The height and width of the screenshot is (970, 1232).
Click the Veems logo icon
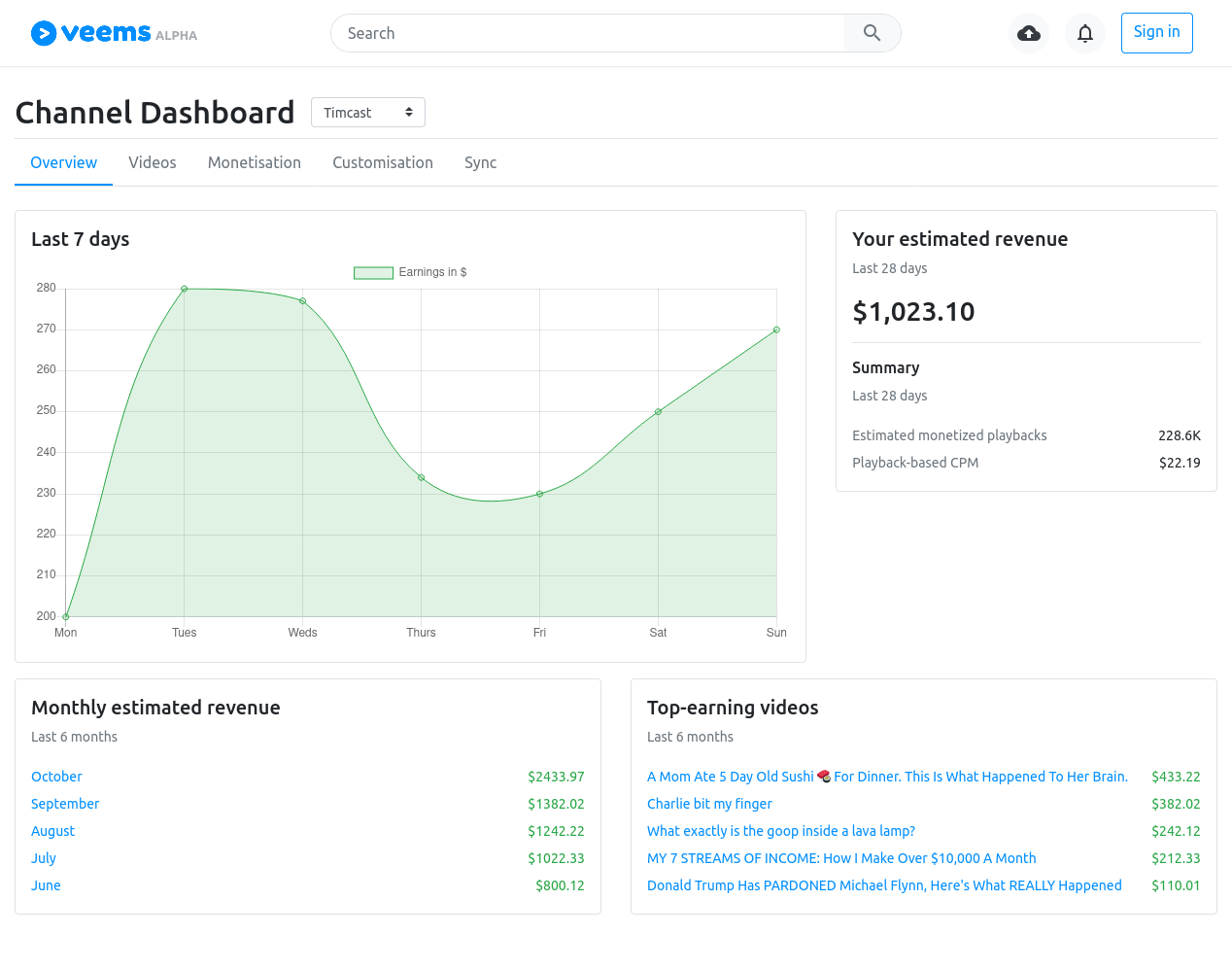coord(44,33)
